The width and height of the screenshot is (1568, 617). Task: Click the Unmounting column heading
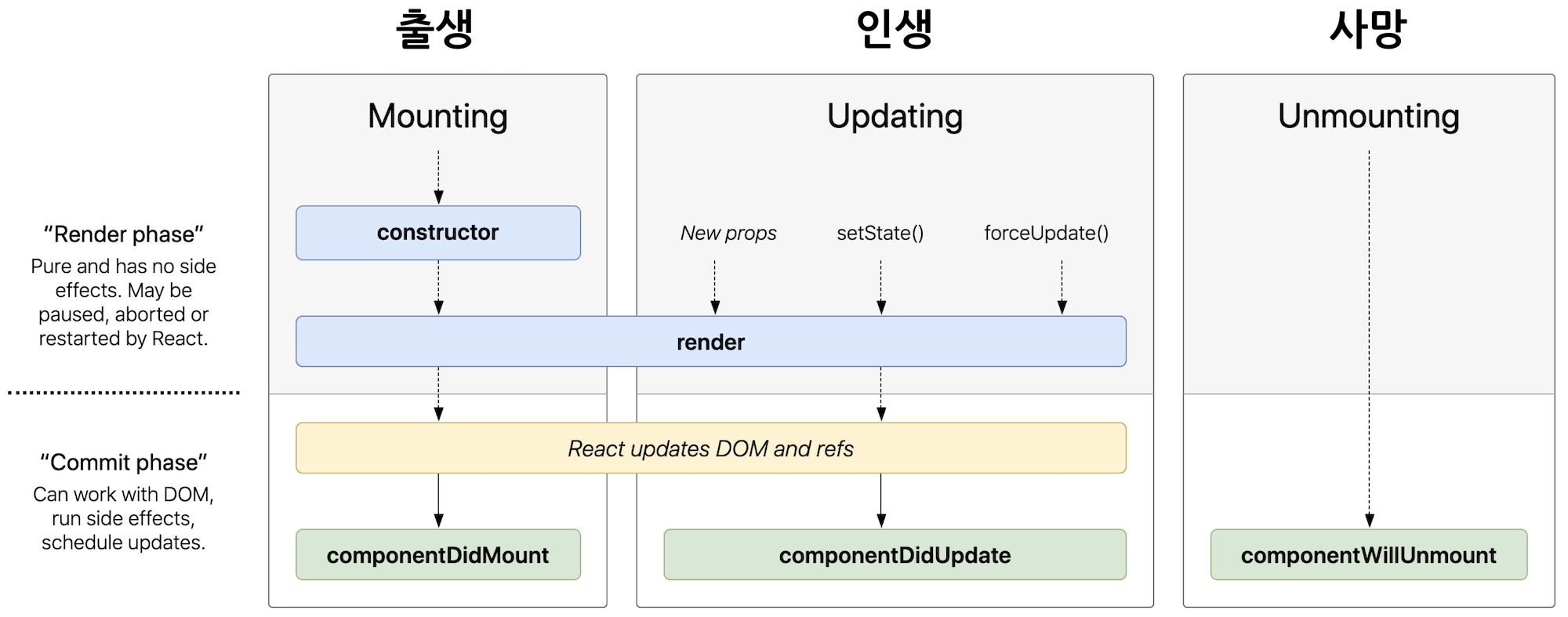pyautogui.click(x=1368, y=116)
